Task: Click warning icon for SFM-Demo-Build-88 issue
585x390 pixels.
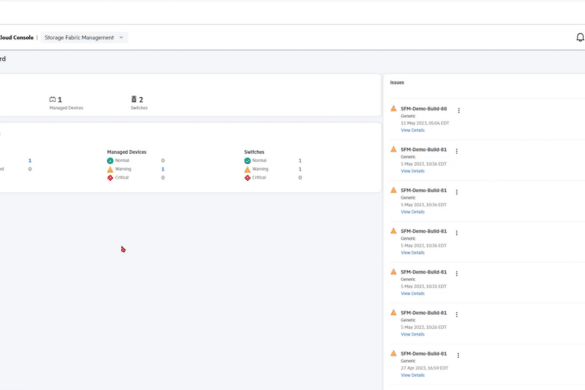Action: coord(393,109)
